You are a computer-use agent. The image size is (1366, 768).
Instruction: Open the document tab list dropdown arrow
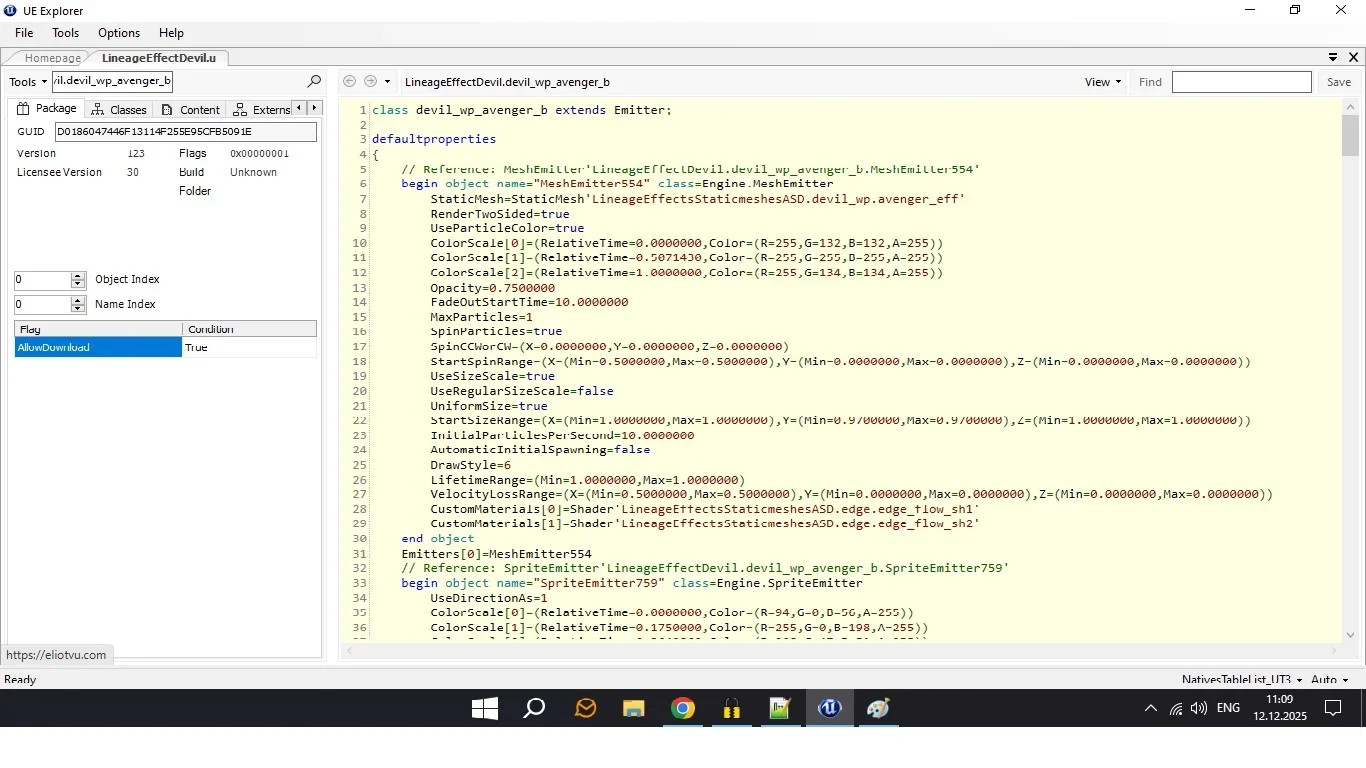pyautogui.click(x=1333, y=57)
